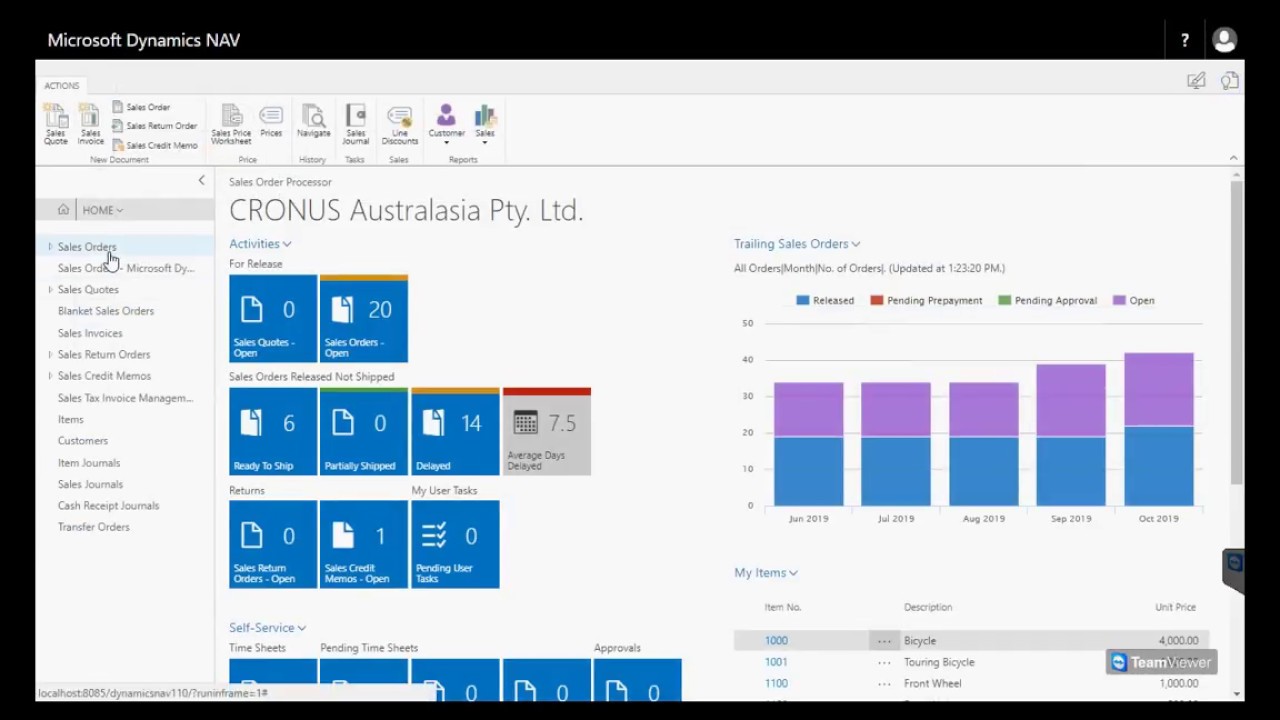The image size is (1280, 720).
Task: Toggle the Released legend swatch
Action: point(802,300)
